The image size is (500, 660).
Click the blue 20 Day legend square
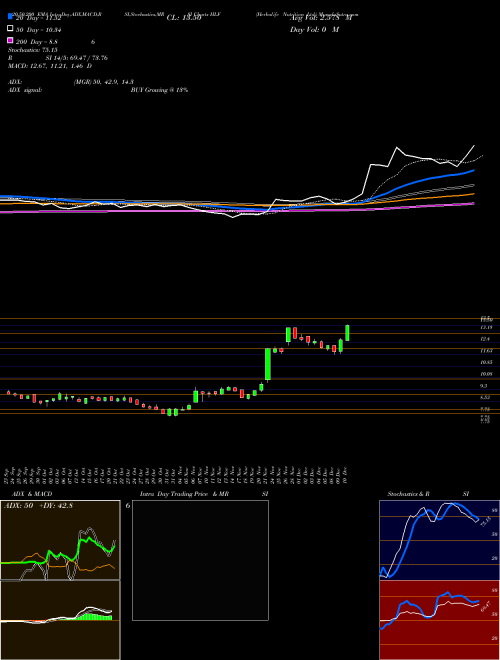pos(11,17)
